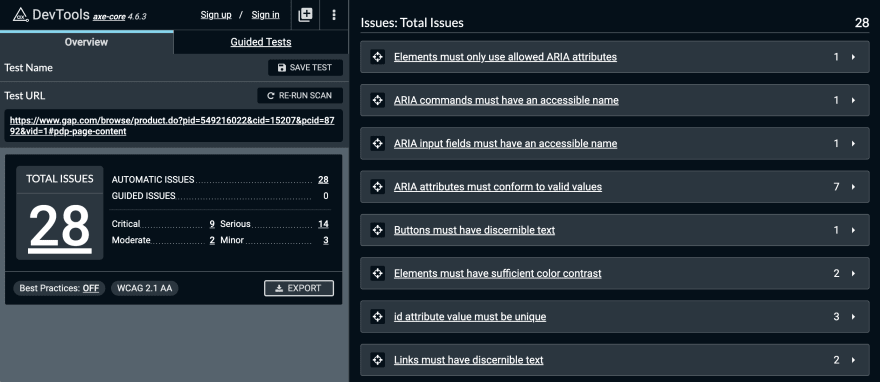Click the WCAG 2.1 AA badge
The width and height of the screenshot is (880, 382).
(x=145, y=288)
